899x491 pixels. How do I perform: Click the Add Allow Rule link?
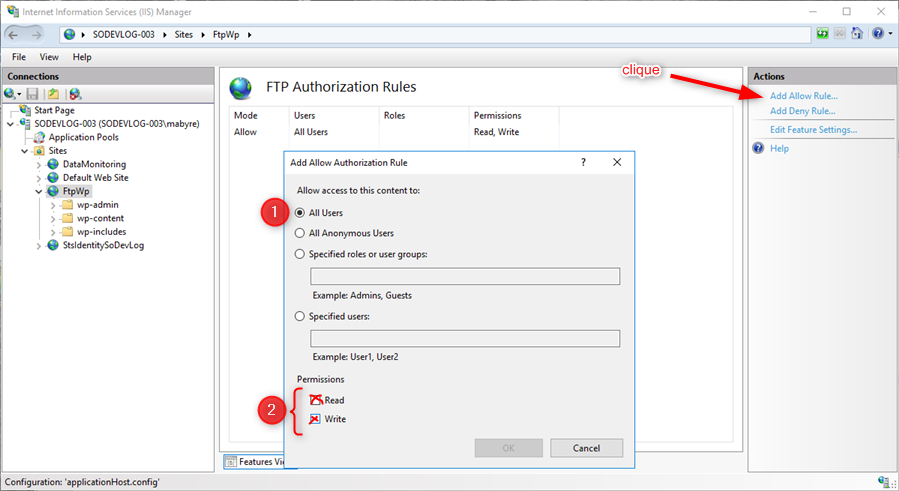803,96
